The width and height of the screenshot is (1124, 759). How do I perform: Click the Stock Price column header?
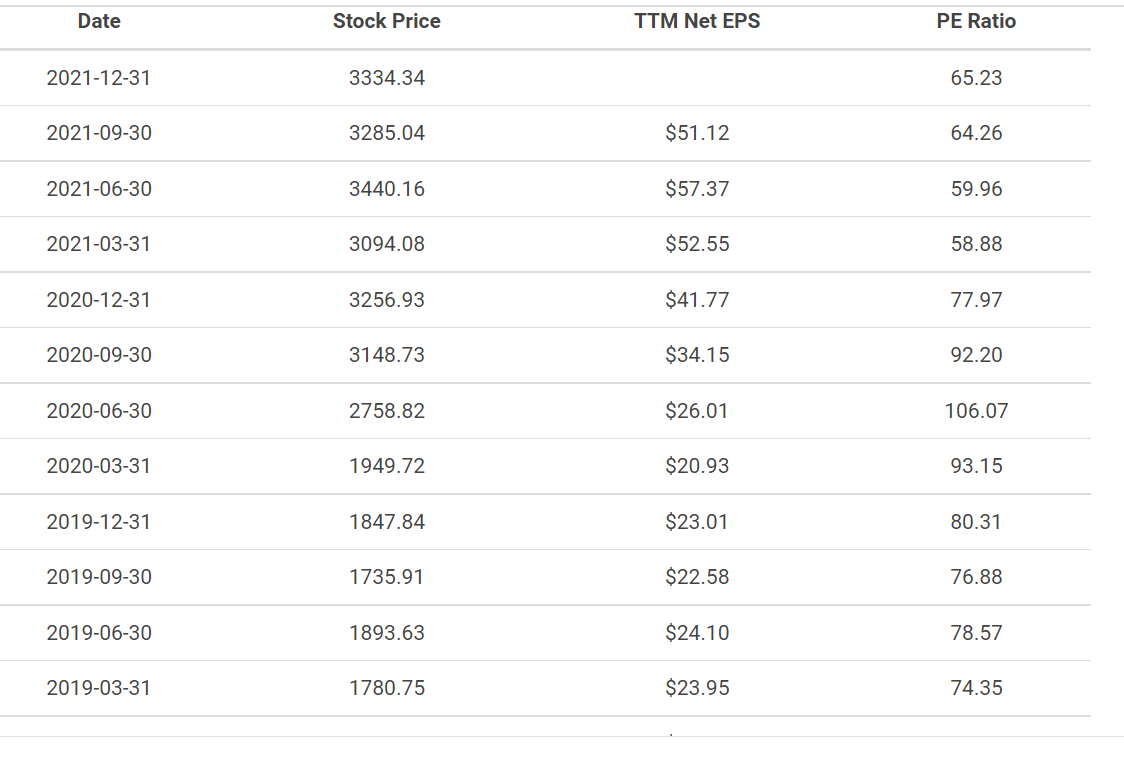386,22
